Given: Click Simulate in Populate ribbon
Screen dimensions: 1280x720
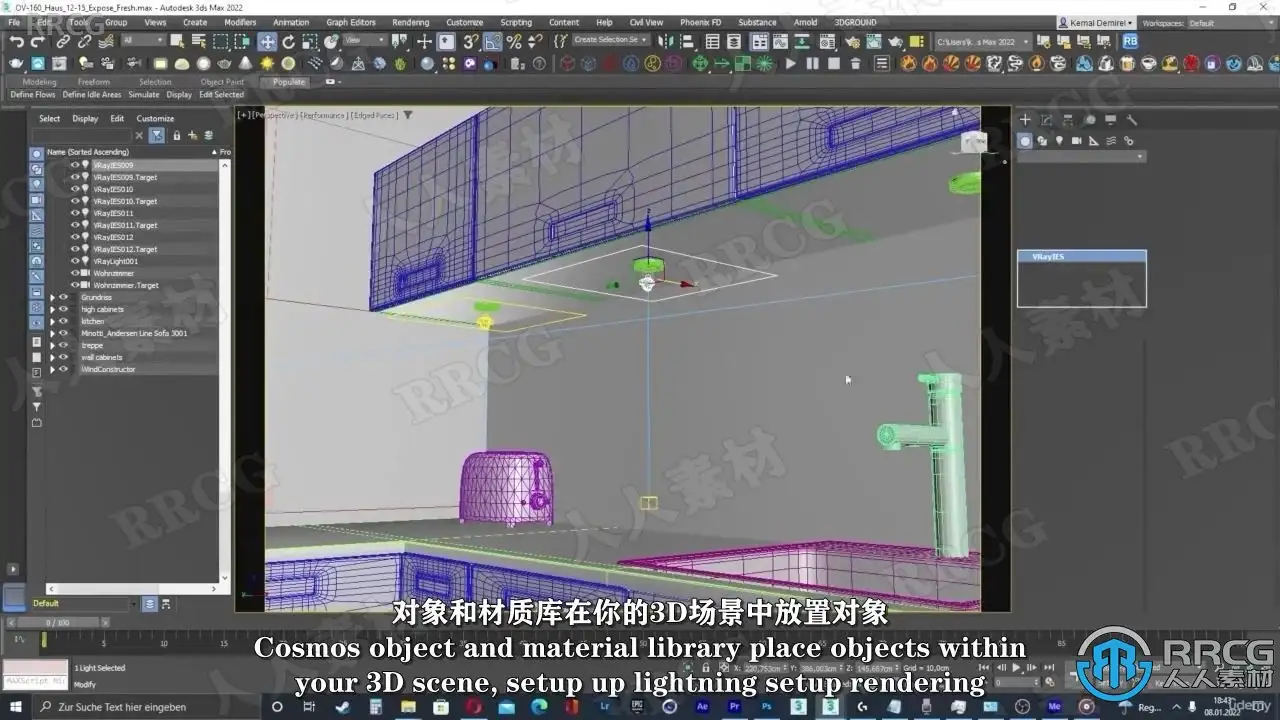Looking at the screenshot, I should click(x=144, y=95).
